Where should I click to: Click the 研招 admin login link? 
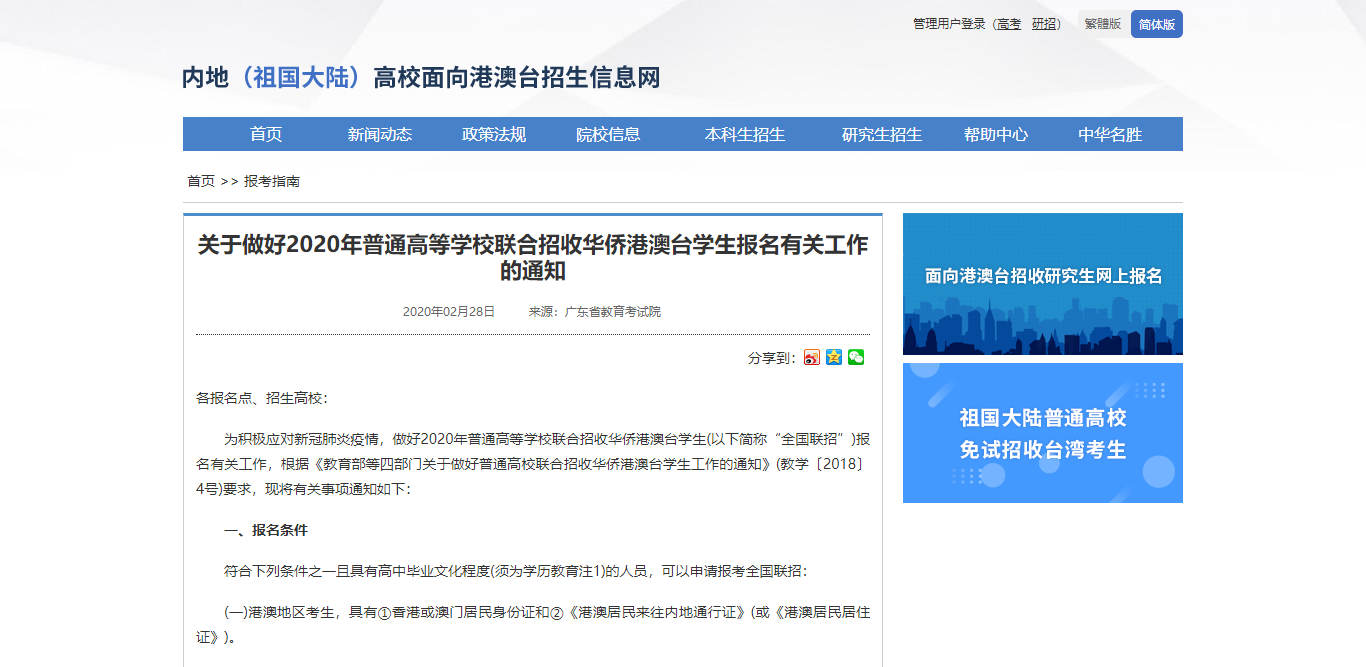pyautogui.click(x=1044, y=24)
